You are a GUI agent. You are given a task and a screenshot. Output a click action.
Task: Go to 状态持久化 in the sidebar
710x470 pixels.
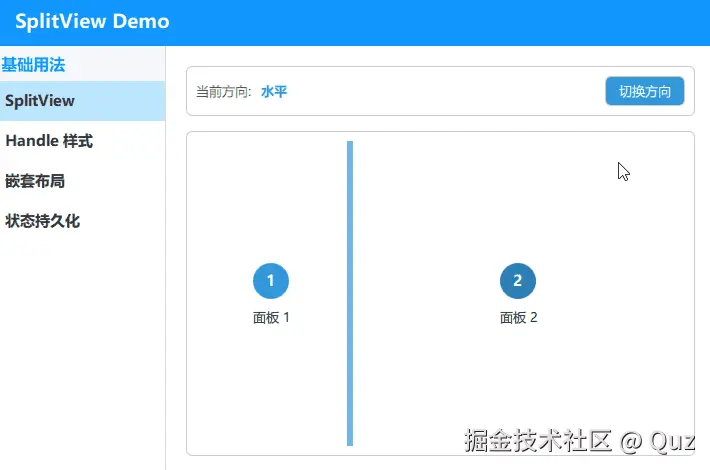pyautogui.click(x=82, y=221)
